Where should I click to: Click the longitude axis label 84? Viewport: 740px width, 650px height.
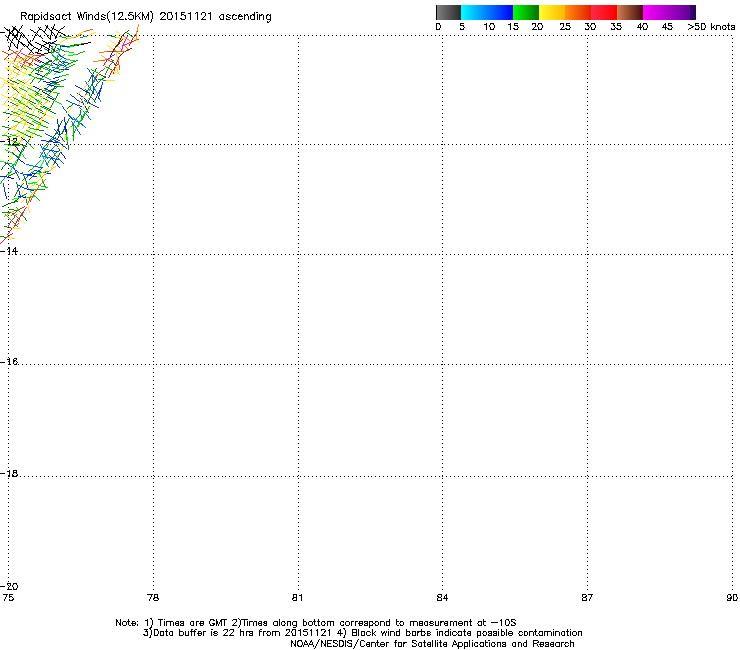coord(442,598)
